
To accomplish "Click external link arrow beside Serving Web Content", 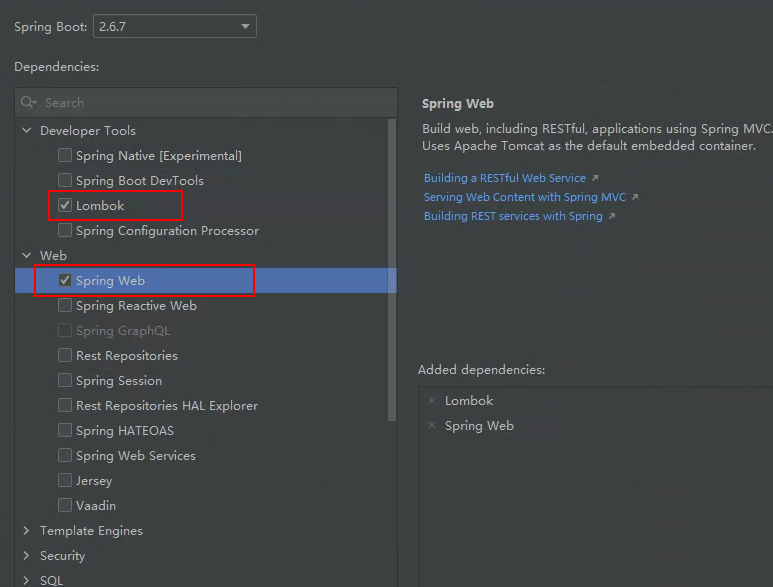I will pyautogui.click(x=635, y=198).
